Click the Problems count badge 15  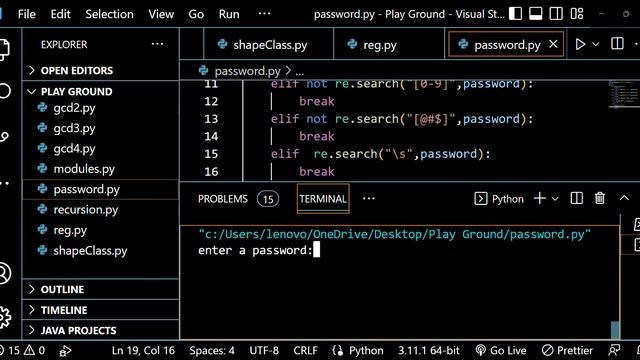click(x=268, y=199)
